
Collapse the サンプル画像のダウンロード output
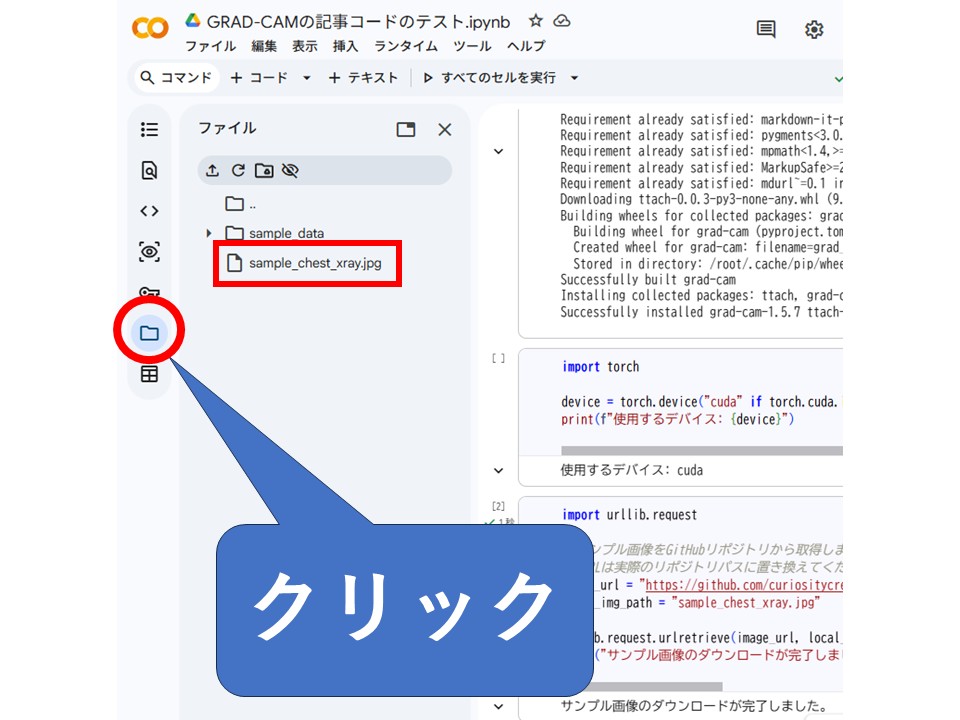(x=499, y=706)
